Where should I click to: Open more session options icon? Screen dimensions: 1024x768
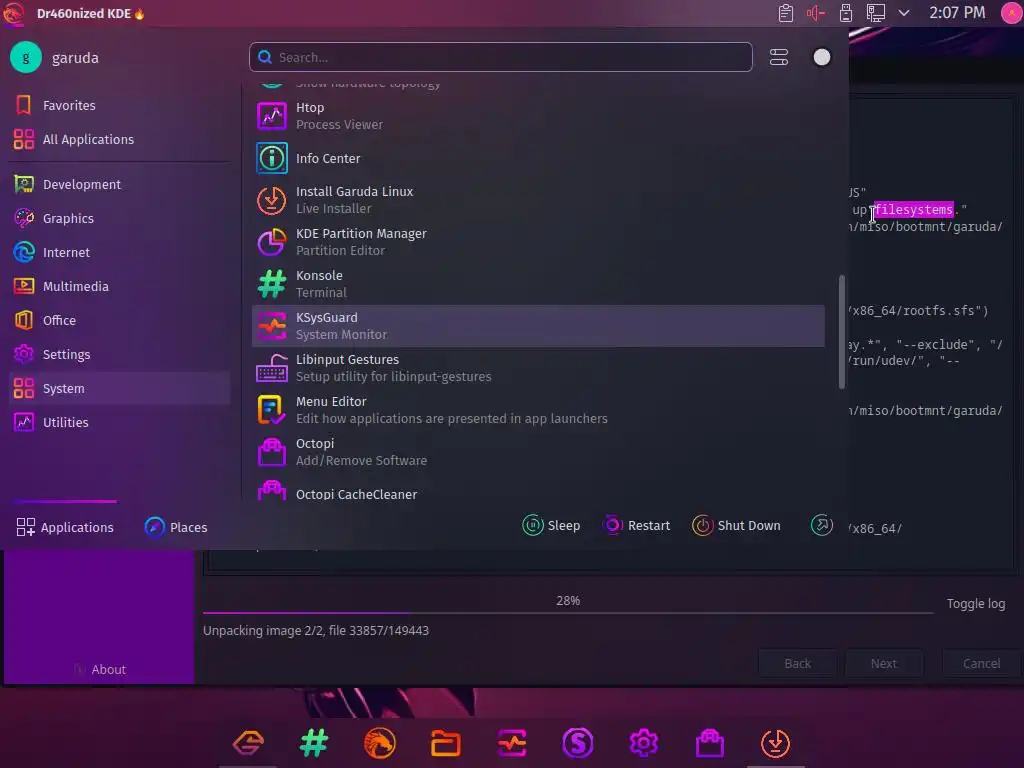pyautogui.click(x=822, y=524)
